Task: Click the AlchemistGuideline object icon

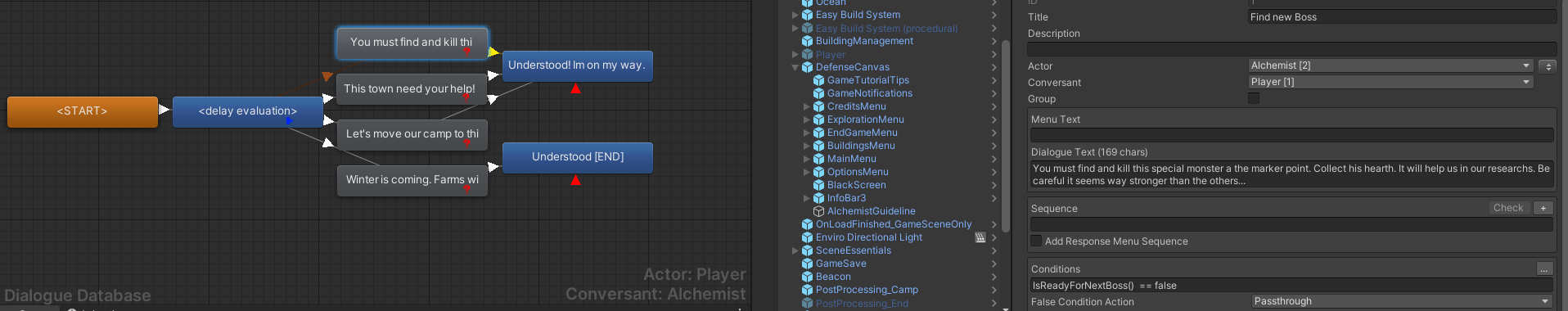Action: point(818,211)
